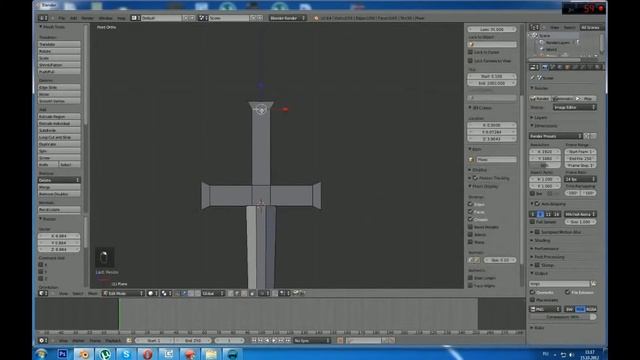
Task: Open the 3D viewport Mesh menu
Action: click(93, 293)
